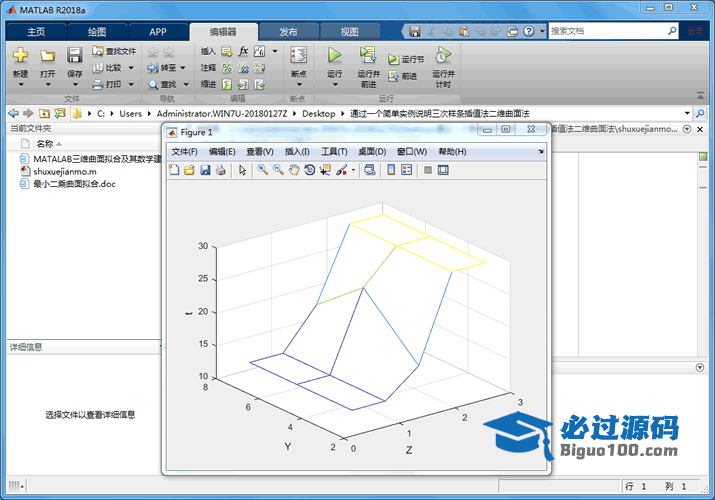This screenshot has width=715, height=500.
Task: Insert a function with the fx icon
Action: [244, 51]
